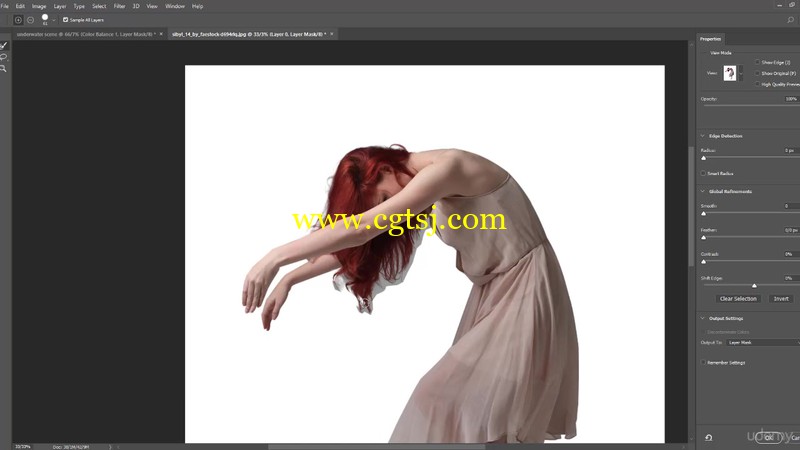This screenshot has height=450, width=800.
Task: Click the Smooth slider handle
Action: [704, 213]
